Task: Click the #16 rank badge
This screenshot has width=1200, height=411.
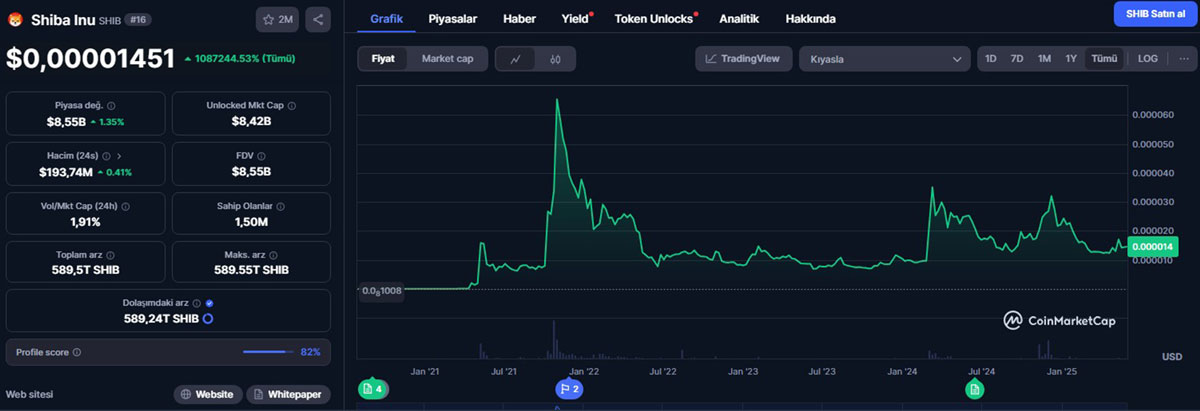Action: (x=137, y=19)
